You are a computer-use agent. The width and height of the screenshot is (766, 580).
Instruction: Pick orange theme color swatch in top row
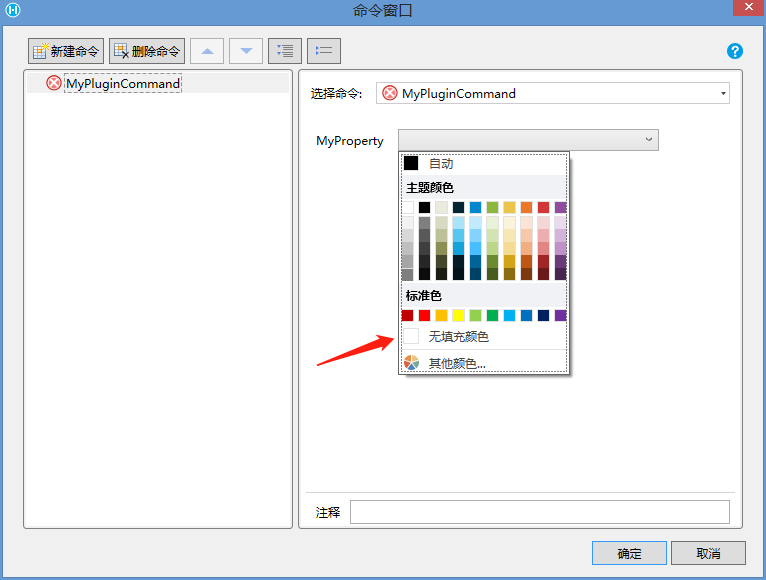click(x=527, y=207)
